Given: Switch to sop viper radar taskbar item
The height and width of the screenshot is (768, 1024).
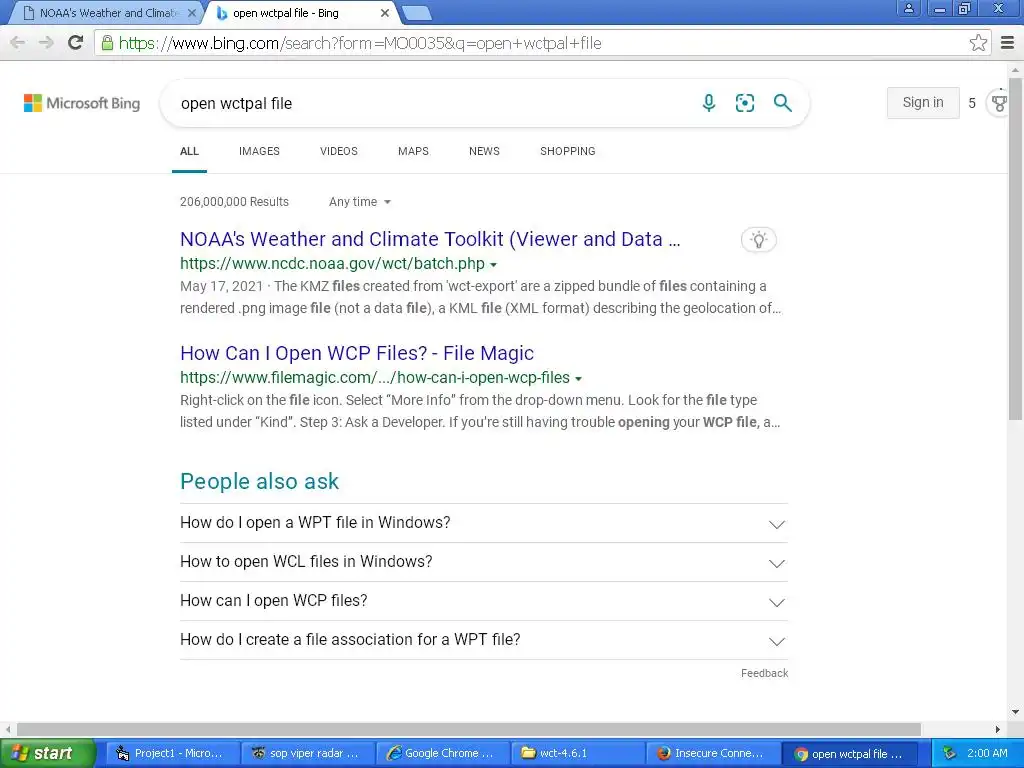Looking at the screenshot, I should pyautogui.click(x=308, y=754).
